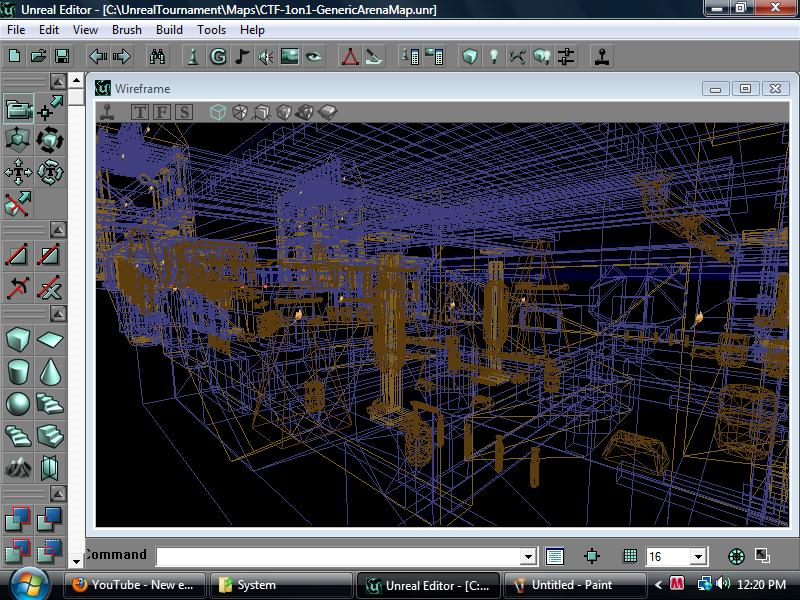Toggle realtime preview joystick icon in viewport

click(x=107, y=112)
